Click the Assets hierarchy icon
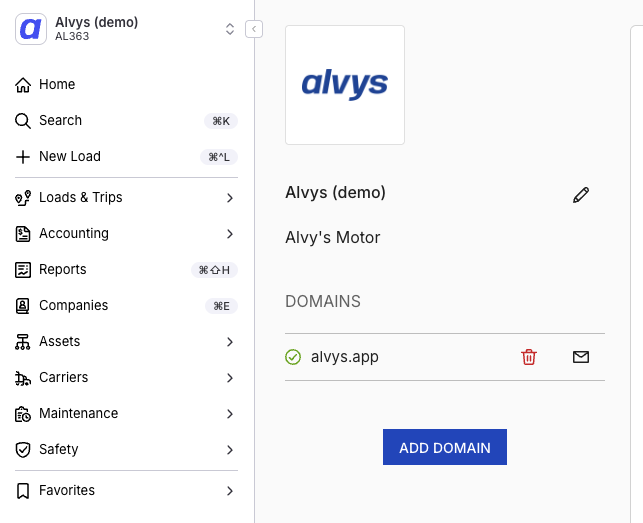 point(23,342)
